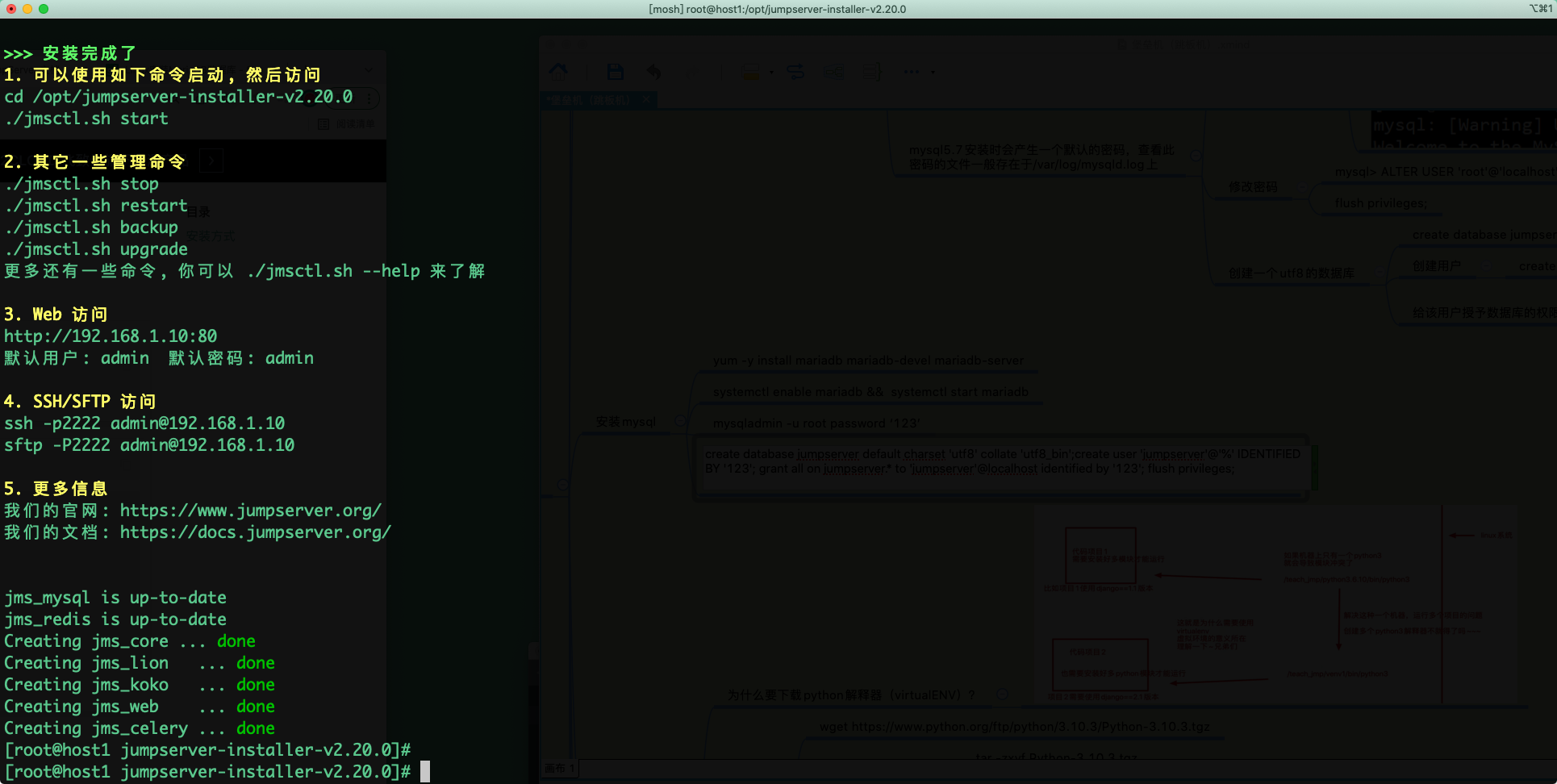Click the '默认用户: admin' line in terminal
This screenshot has height=784, width=1557.
[x=159, y=358]
